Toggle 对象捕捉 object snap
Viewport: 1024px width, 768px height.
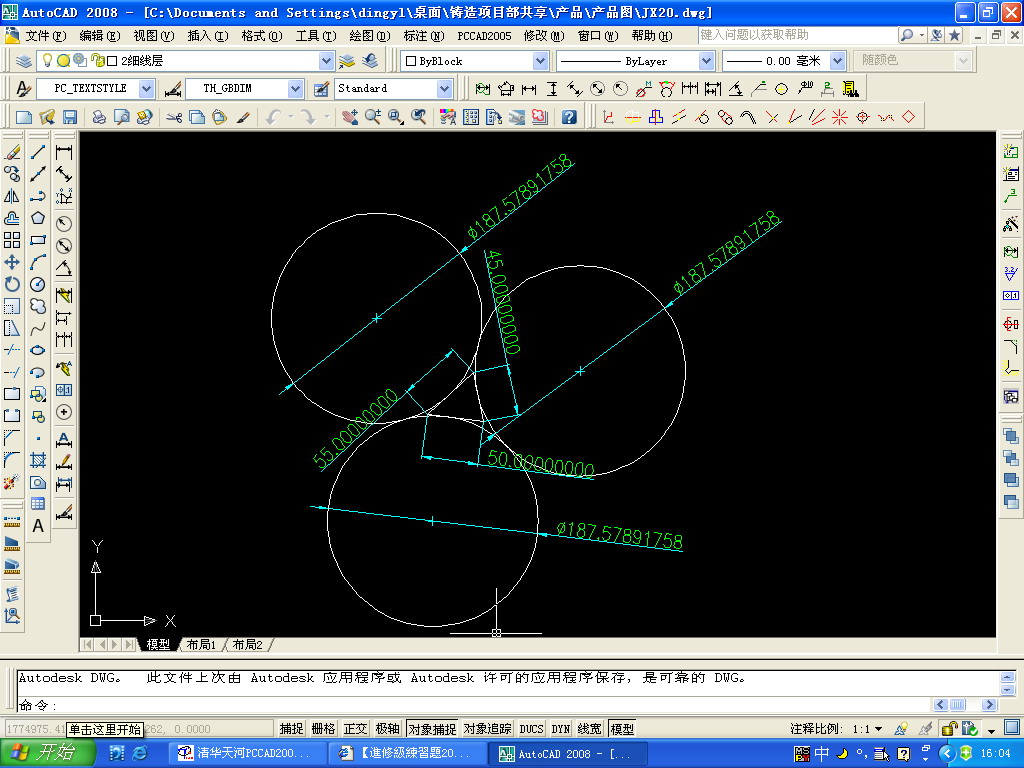pos(432,729)
